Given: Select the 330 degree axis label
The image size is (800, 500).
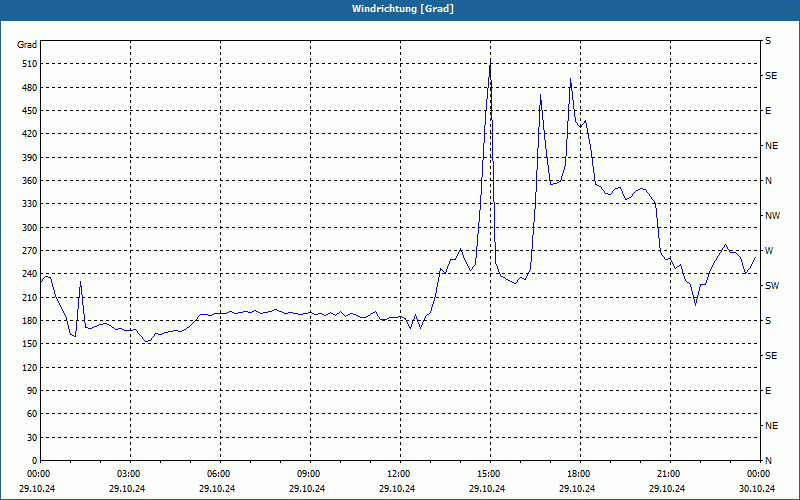Looking at the screenshot, I should [30, 204].
